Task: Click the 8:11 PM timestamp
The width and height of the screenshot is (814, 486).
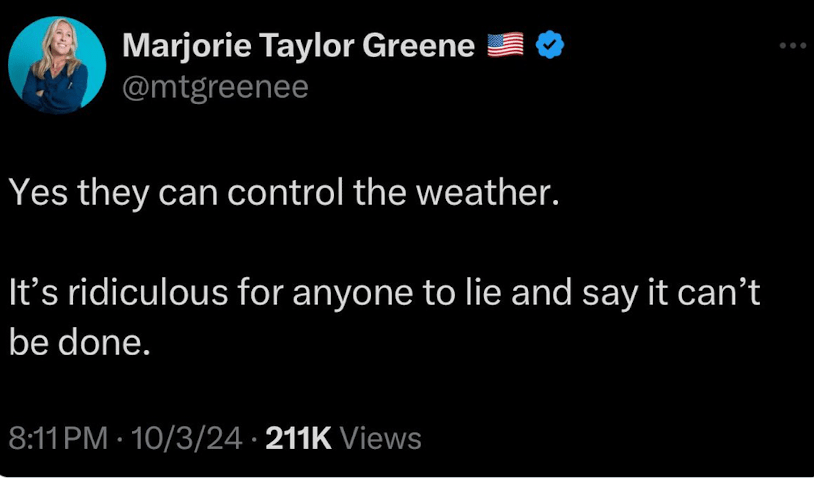Action: click(x=56, y=438)
